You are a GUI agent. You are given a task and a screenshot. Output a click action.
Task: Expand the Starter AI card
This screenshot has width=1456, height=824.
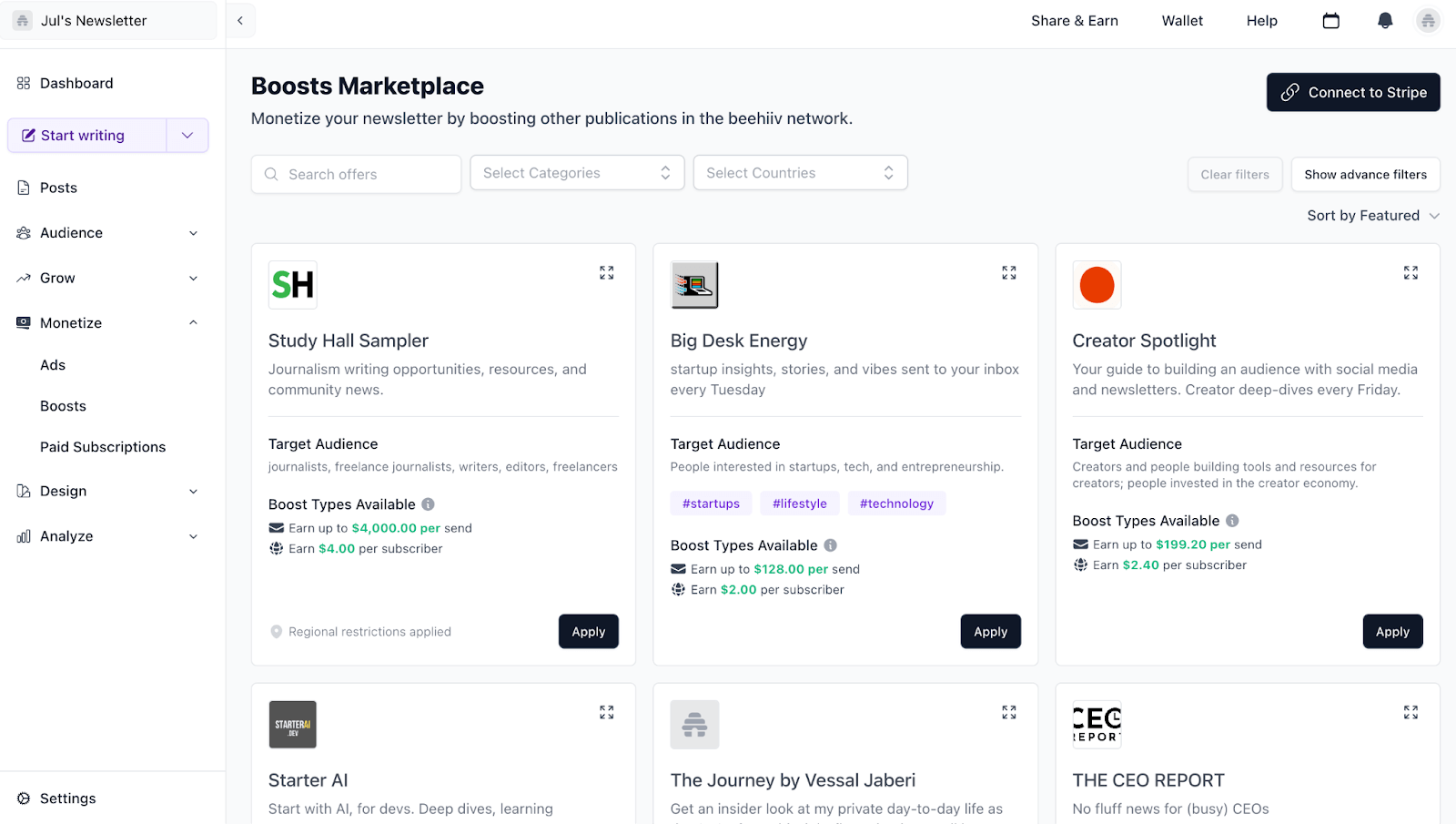607,712
